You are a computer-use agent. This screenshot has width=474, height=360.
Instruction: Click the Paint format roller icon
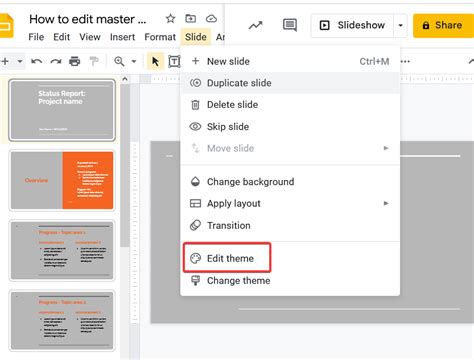94,61
